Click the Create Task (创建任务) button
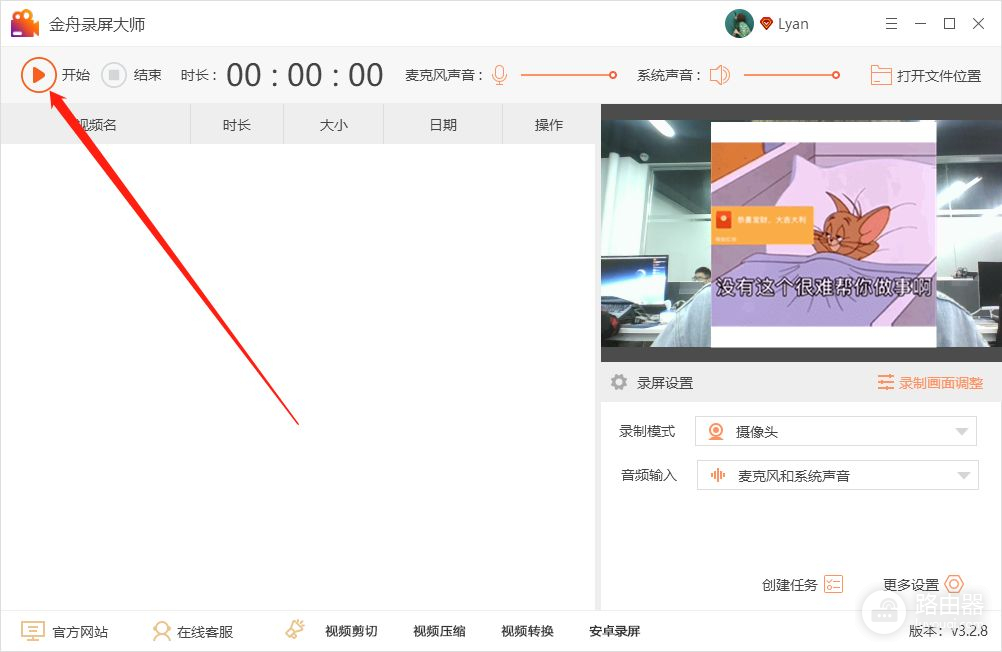This screenshot has width=1002, height=652. pyautogui.click(x=801, y=585)
